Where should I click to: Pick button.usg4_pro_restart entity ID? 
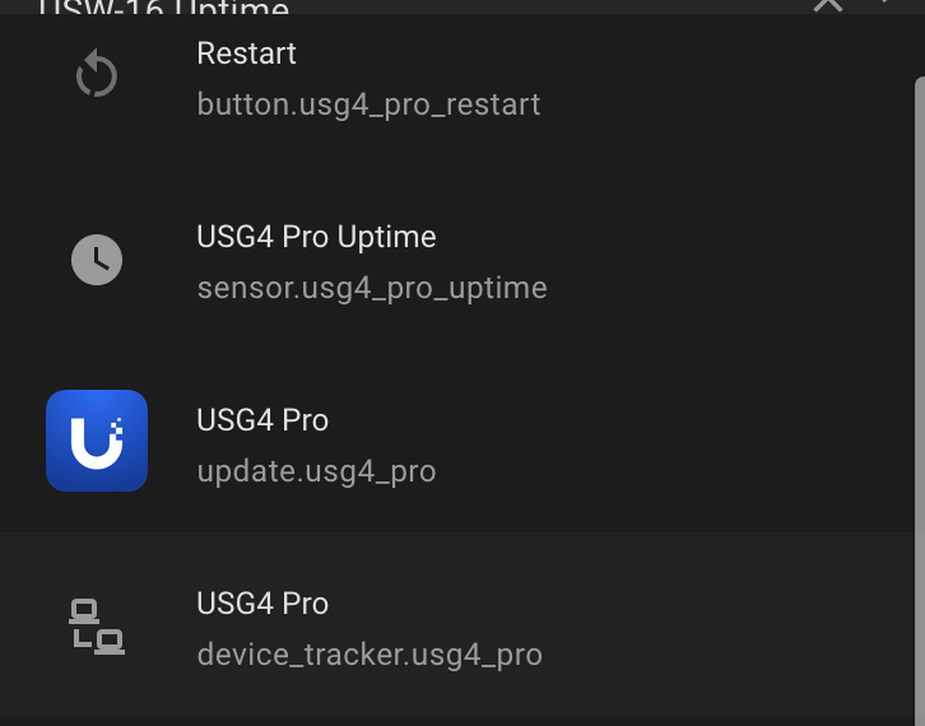369,105
